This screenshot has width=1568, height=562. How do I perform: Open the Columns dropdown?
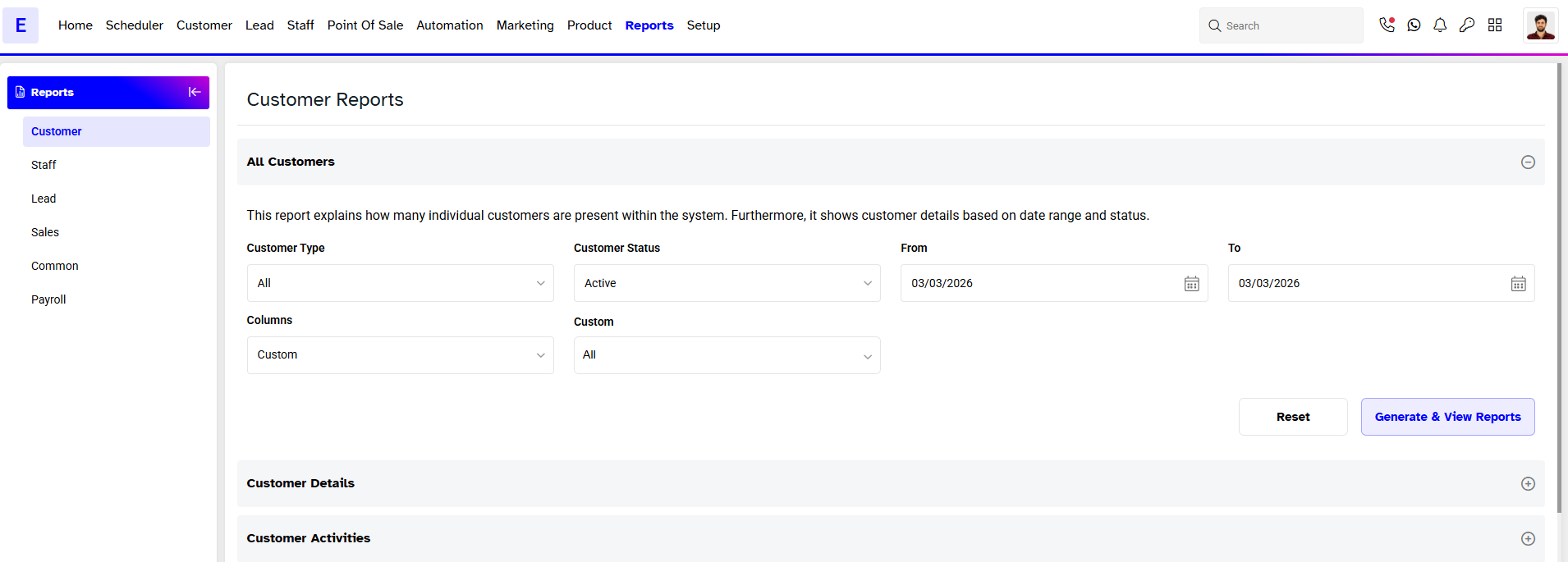point(401,355)
